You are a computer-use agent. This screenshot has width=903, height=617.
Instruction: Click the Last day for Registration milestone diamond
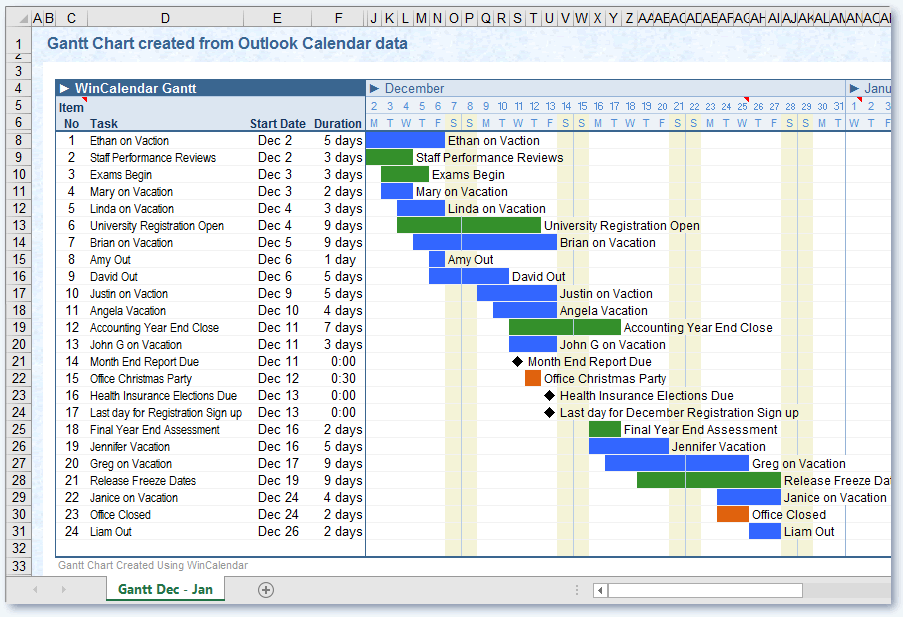click(x=549, y=413)
